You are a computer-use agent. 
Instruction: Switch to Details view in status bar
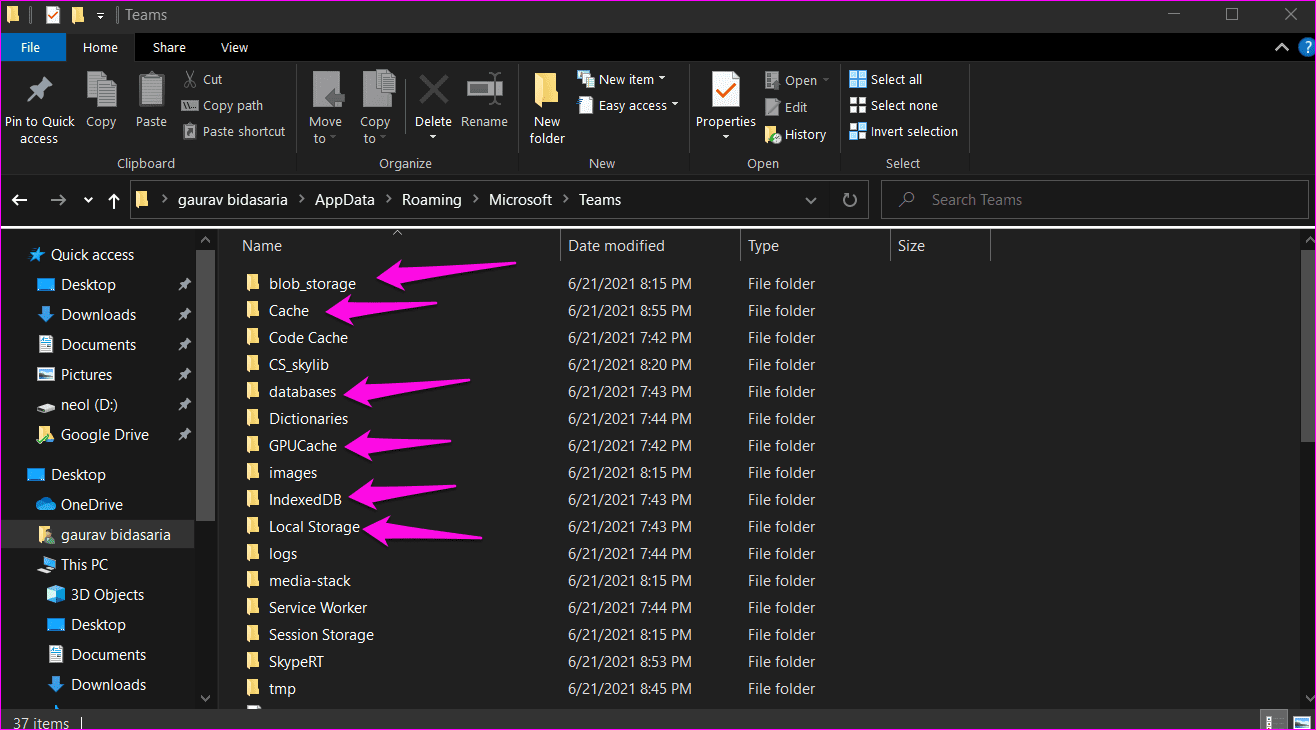point(1274,721)
